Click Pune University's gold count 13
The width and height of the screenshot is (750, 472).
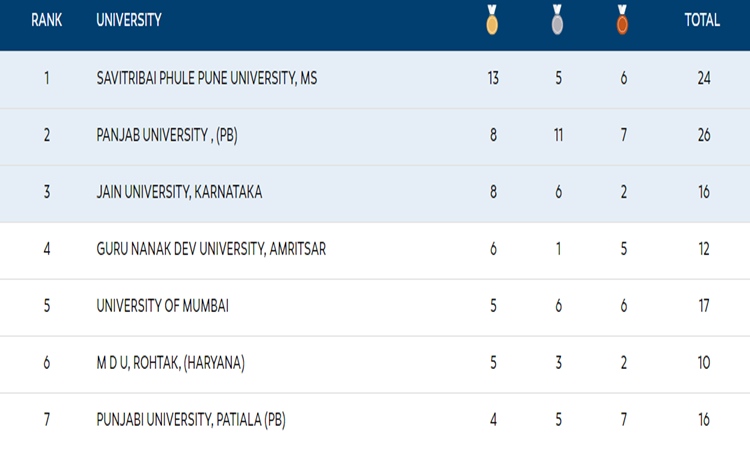(x=493, y=78)
